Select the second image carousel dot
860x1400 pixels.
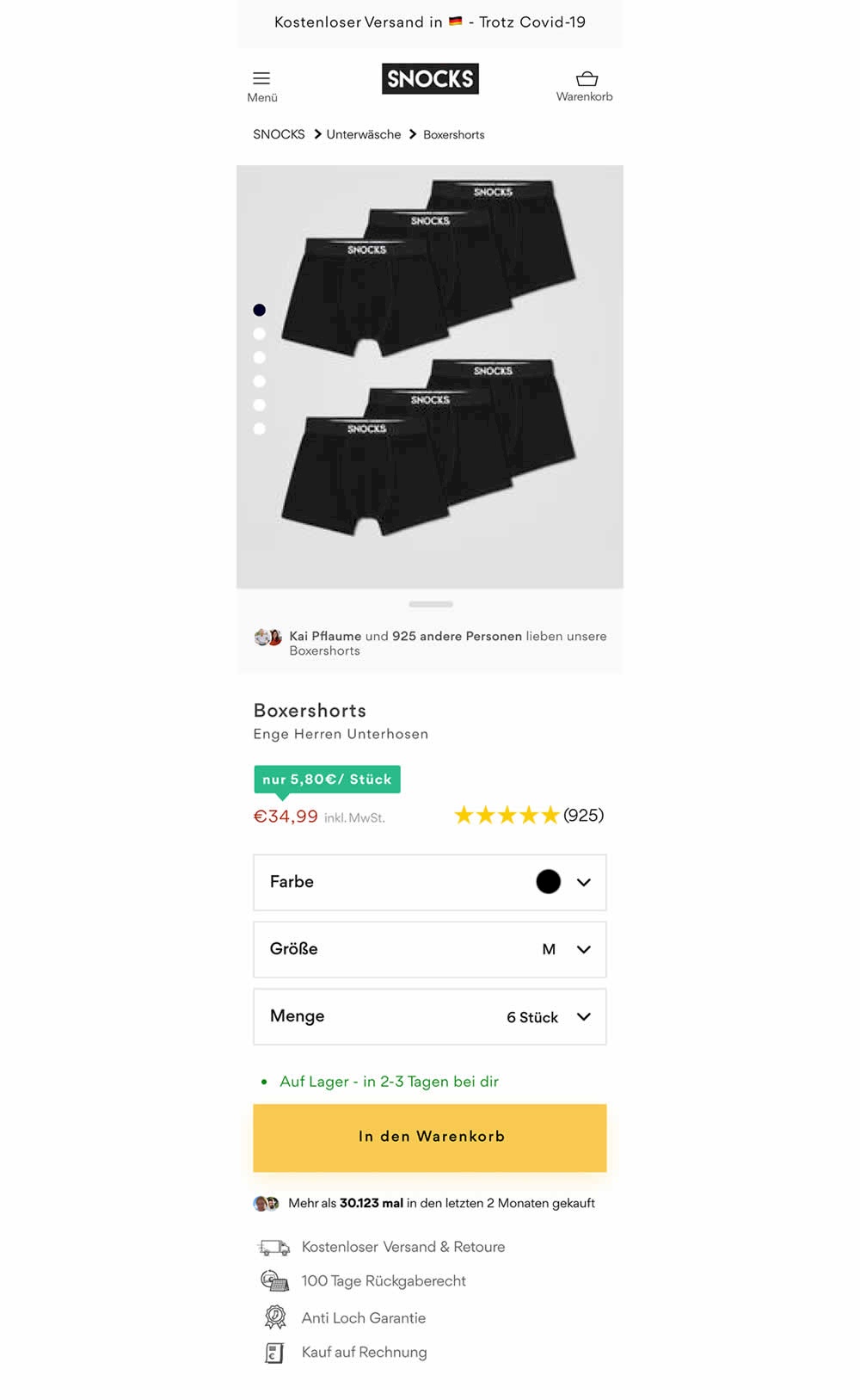tap(260, 334)
